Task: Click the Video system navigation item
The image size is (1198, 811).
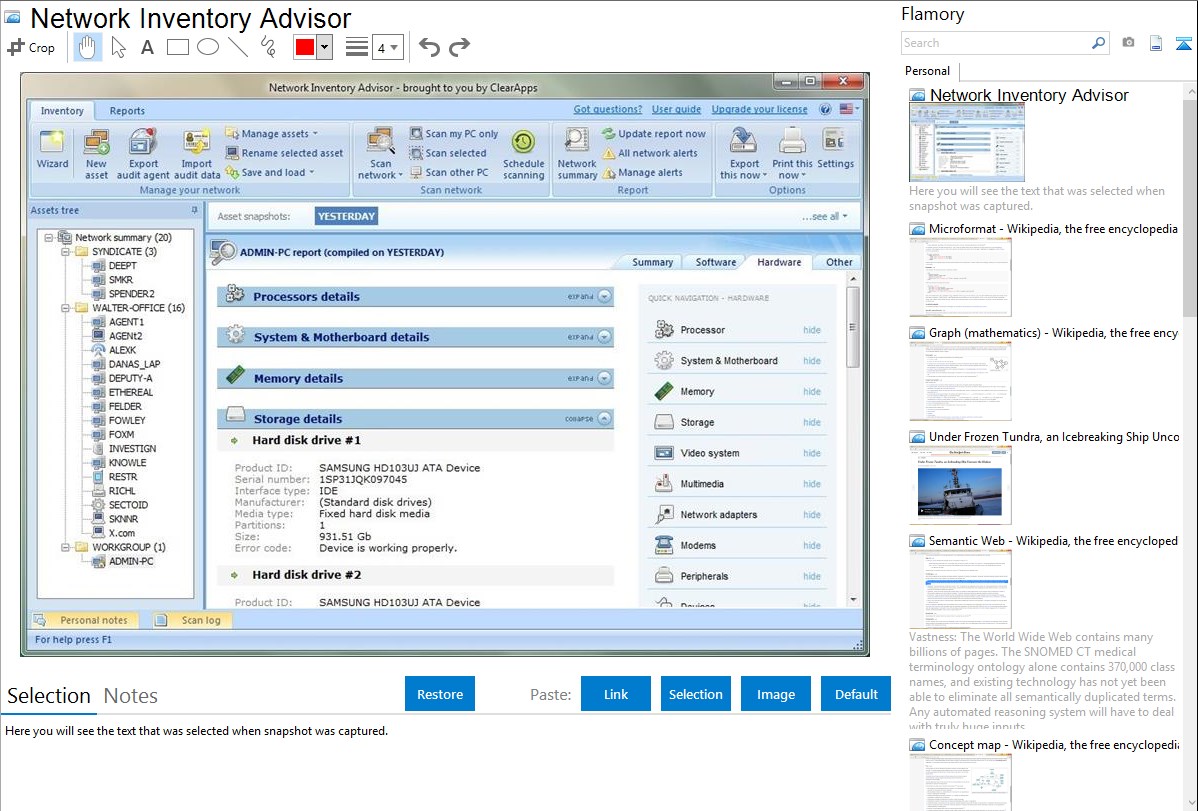Action: 710,453
